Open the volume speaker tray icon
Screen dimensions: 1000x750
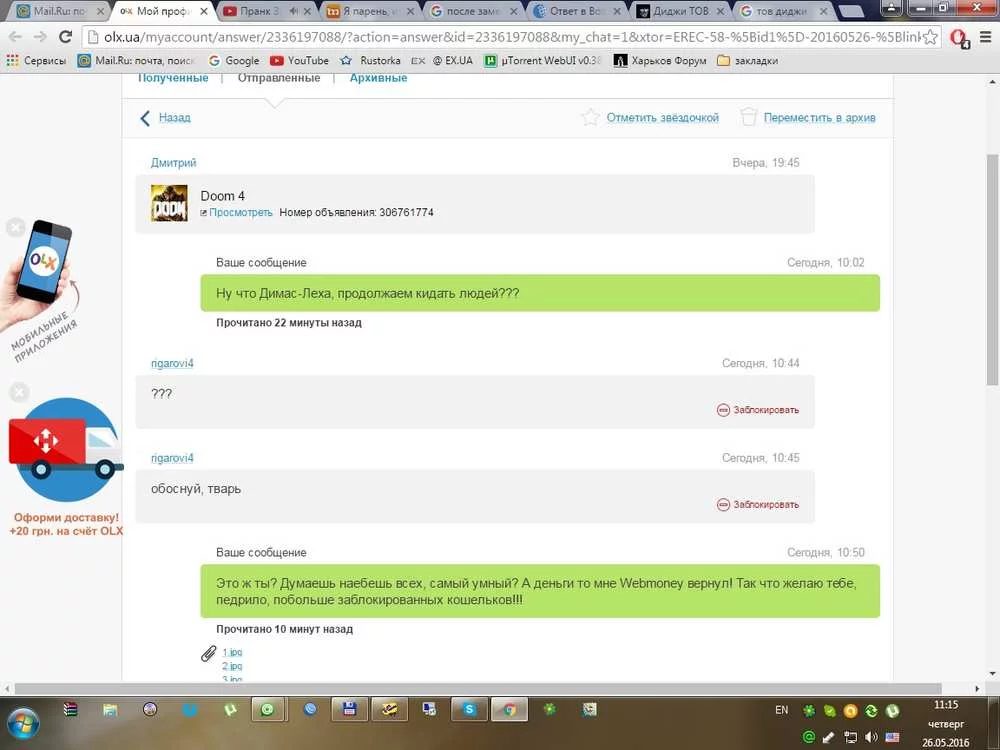[x=871, y=738]
